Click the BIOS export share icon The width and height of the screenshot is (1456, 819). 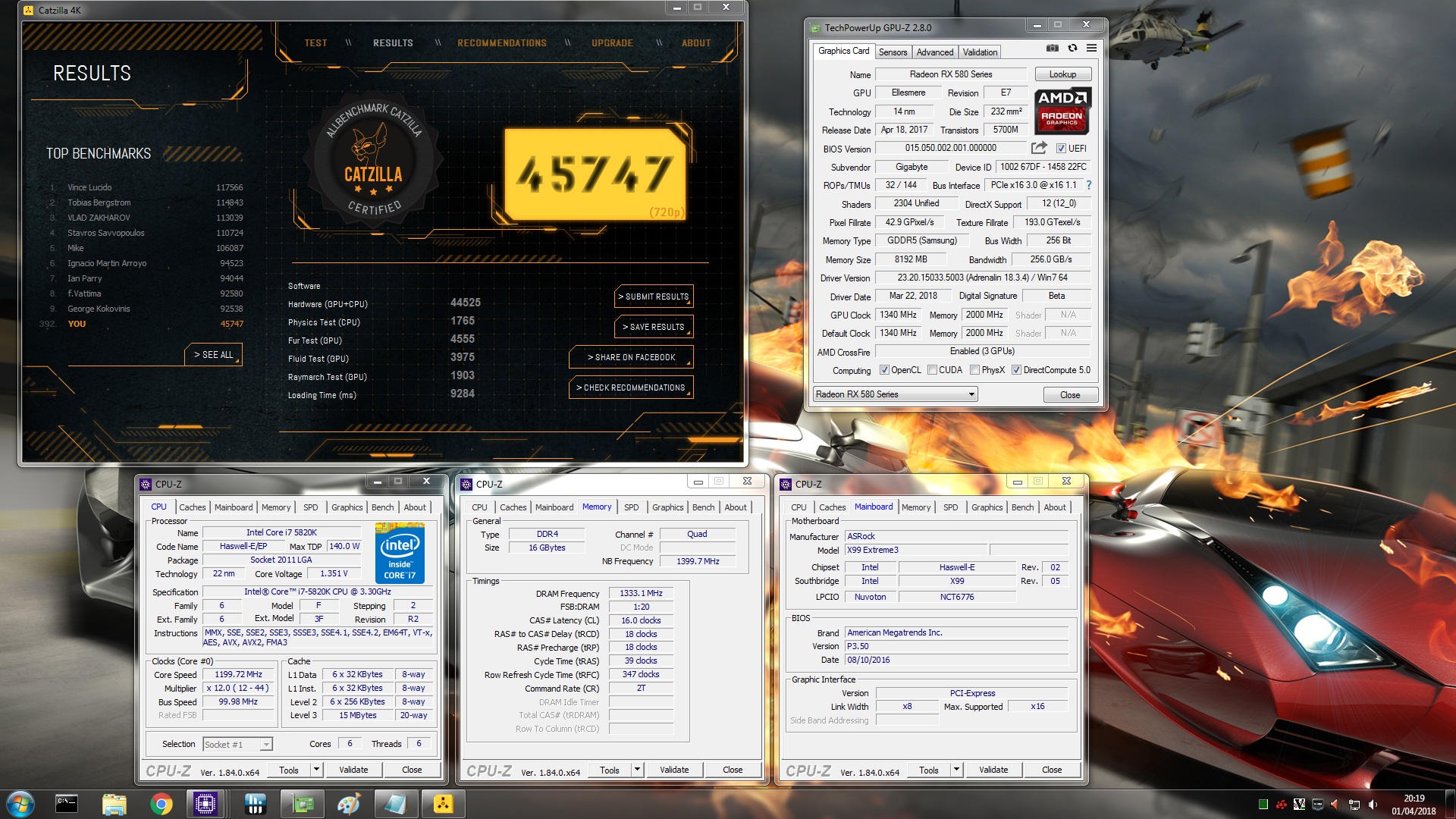click(1039, 148)
